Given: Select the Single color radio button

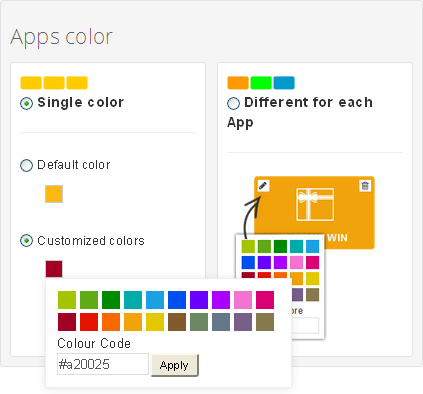Looking at the screenshot, I should (27, 103).
